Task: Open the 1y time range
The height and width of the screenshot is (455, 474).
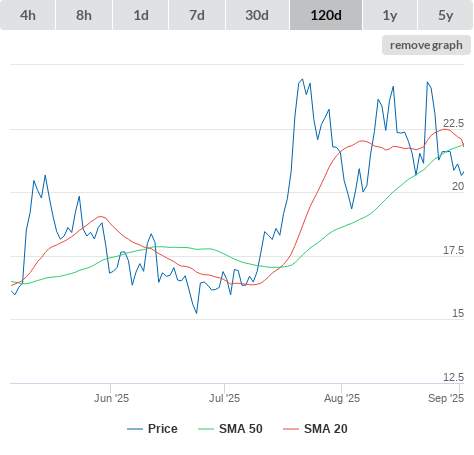Action: (390, 15)
